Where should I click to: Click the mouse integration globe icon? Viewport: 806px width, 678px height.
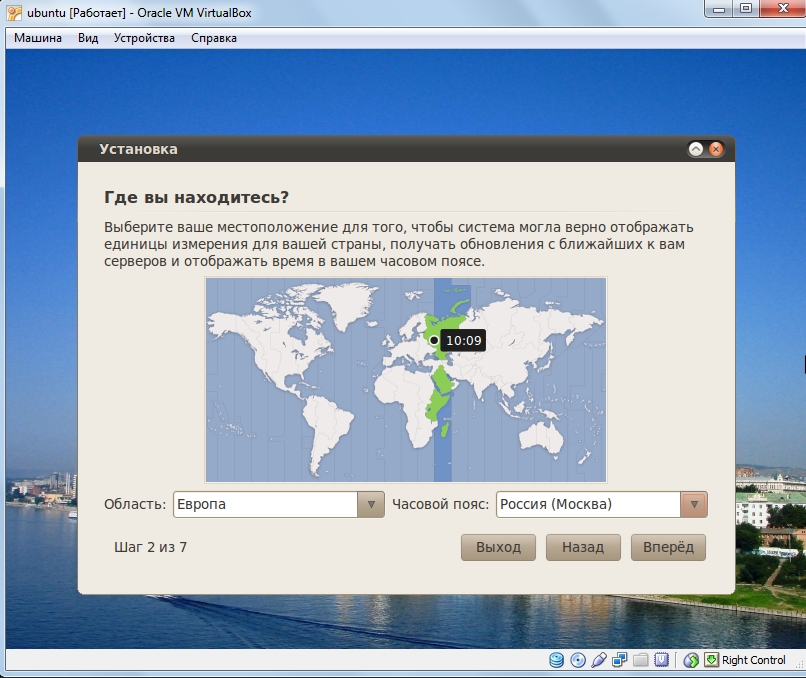tap(691, 660)
